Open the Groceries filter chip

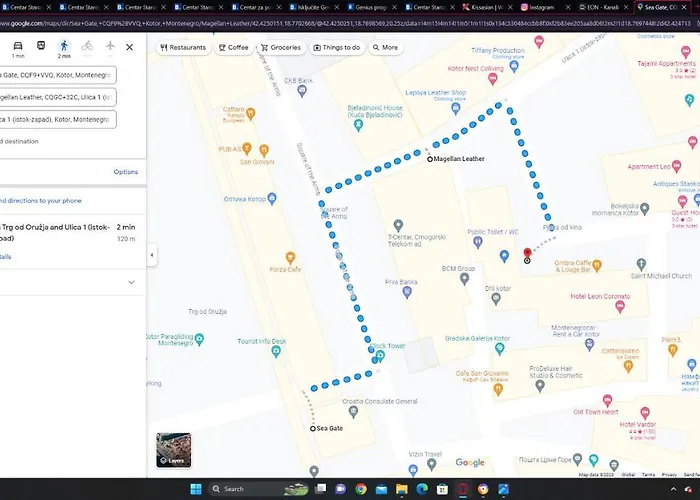pyautogui.click(x=281, y=47)
